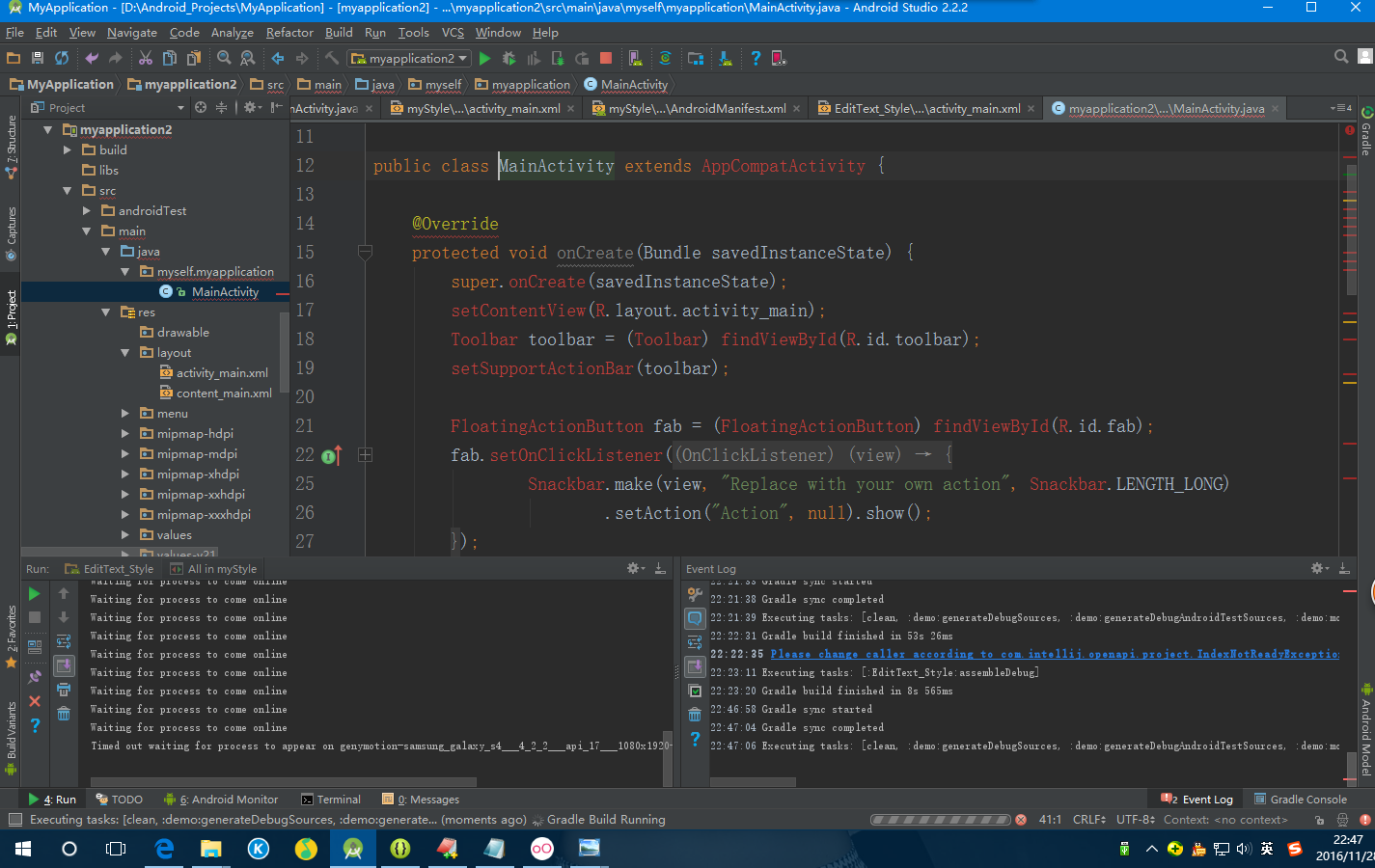Open Edge browser from taskbar
The width and height of the screenshot is (1375, 868).
tap(164, 849)
